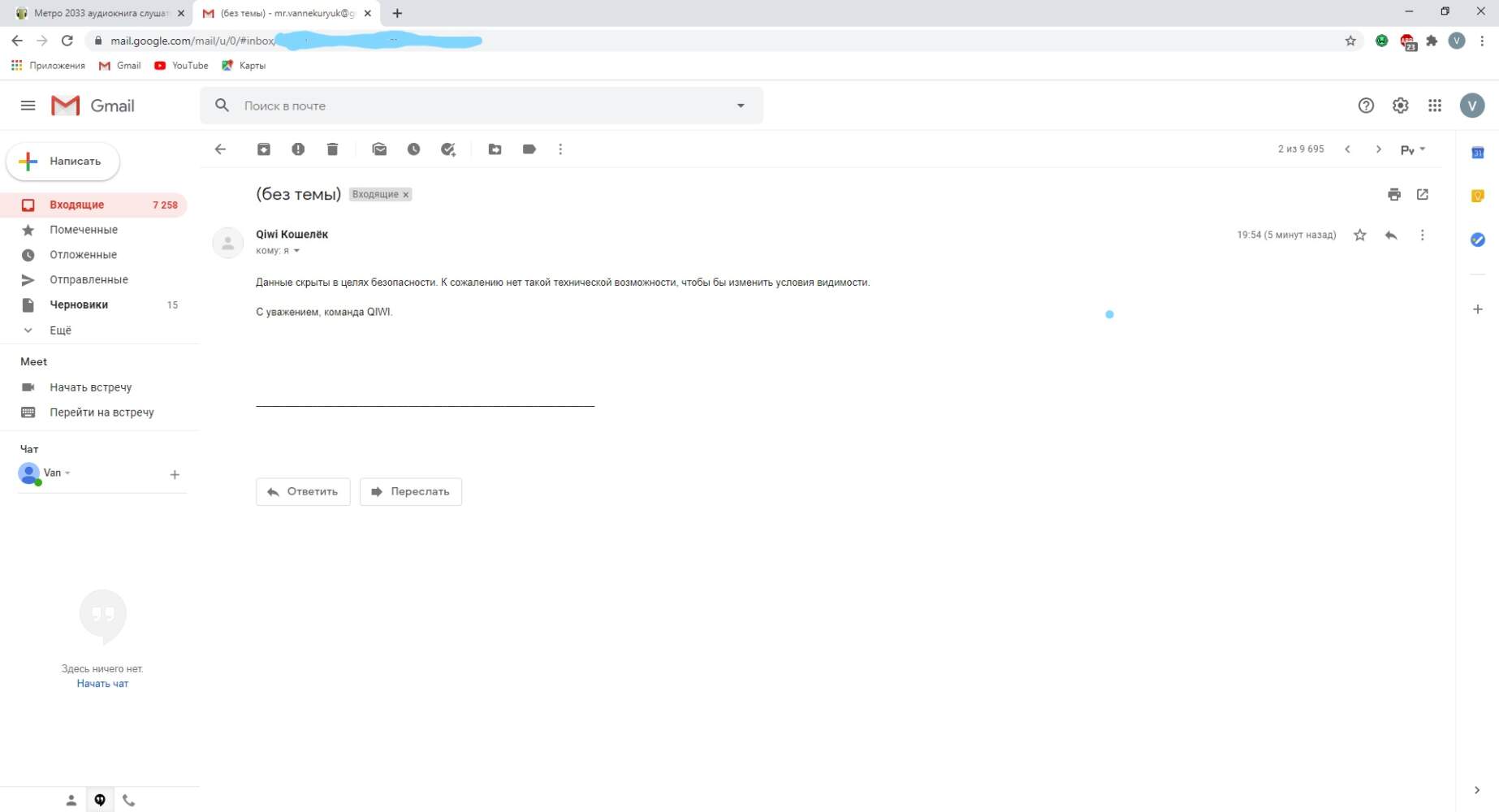Print the email conversation
1499x812 pixels.
(1394, 195)
